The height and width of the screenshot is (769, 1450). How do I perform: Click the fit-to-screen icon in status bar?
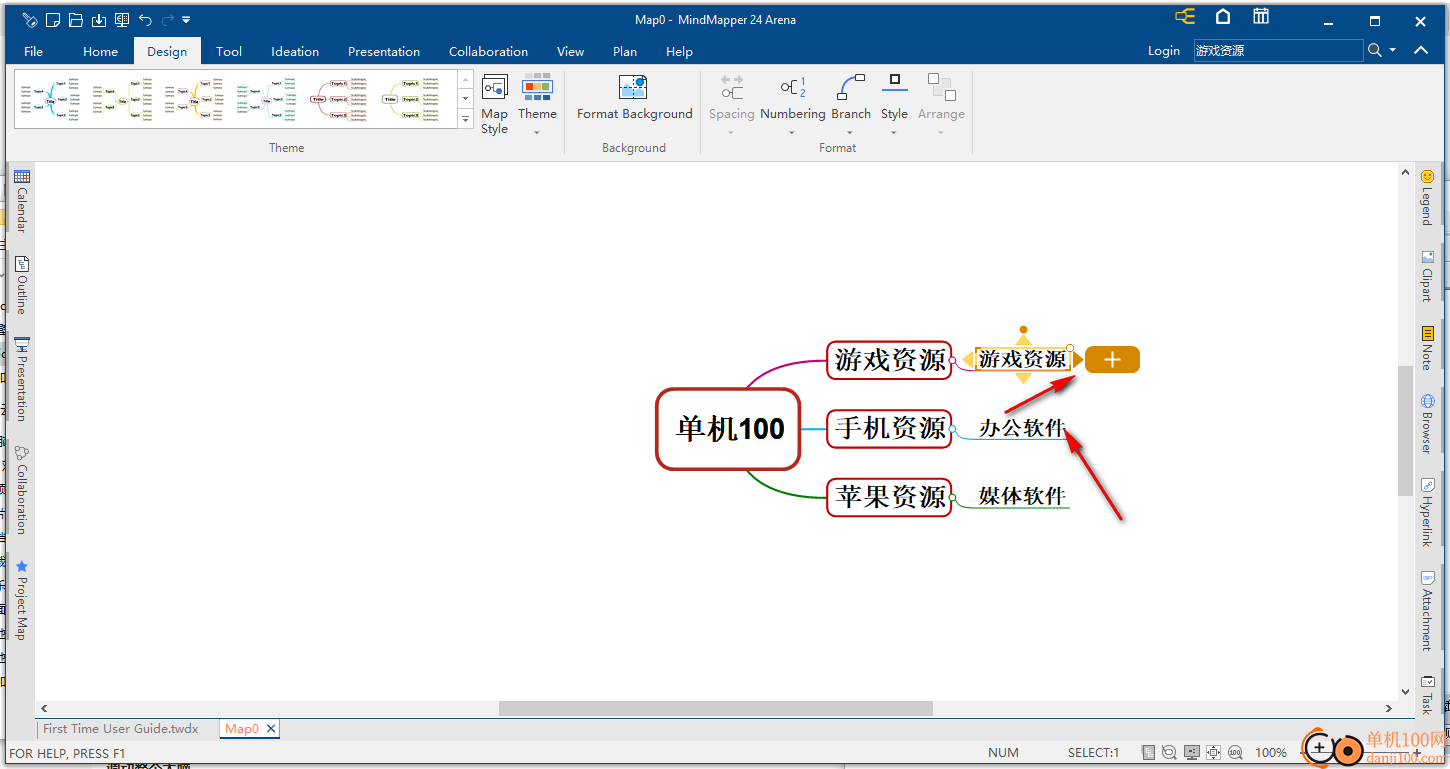[1213, 752]
